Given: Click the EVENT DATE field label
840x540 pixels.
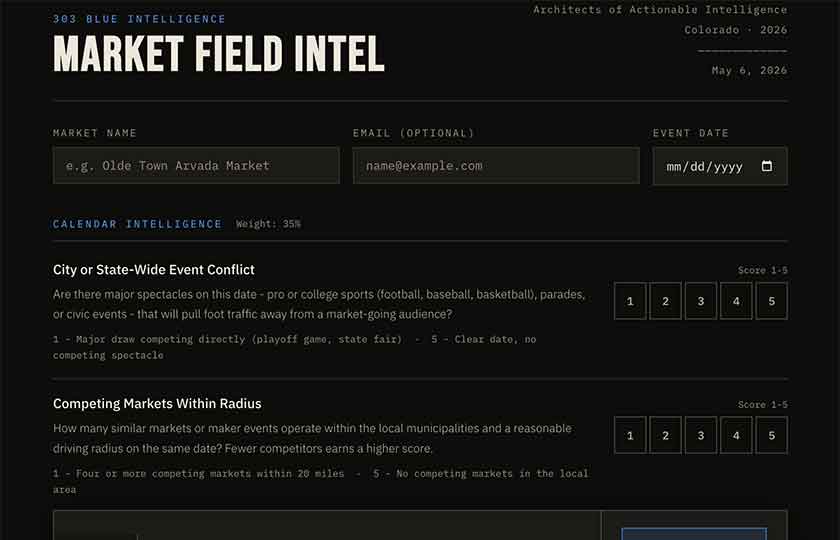Looking at the screenshot, I should (691, 133).
